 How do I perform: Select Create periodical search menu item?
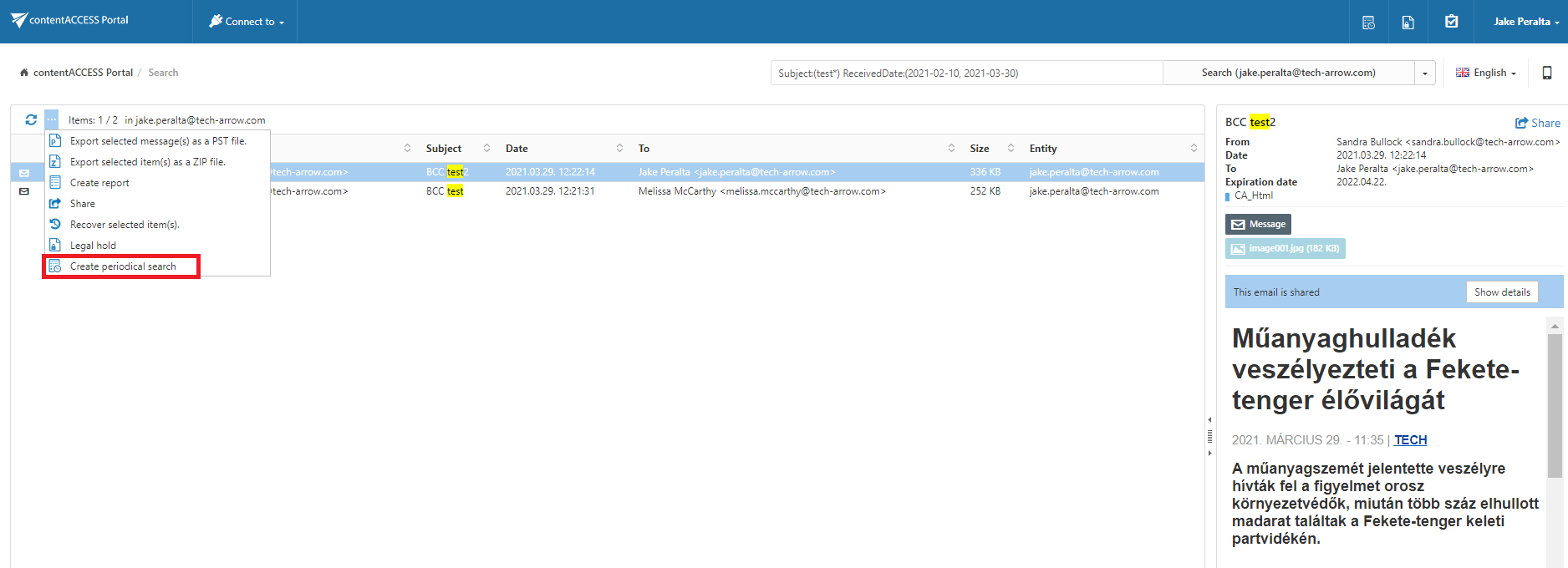tap(123, 266)
